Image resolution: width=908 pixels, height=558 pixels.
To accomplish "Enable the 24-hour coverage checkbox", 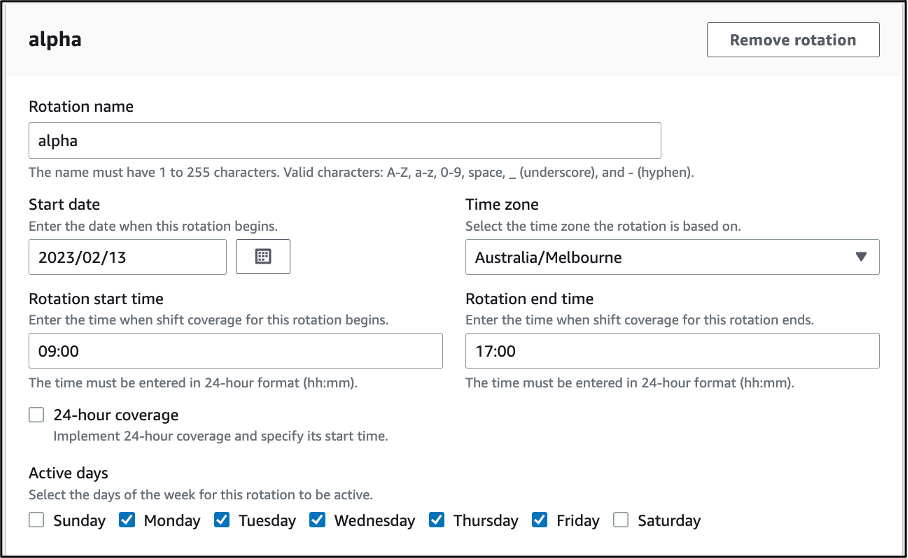I will click(x=36, y=414).
